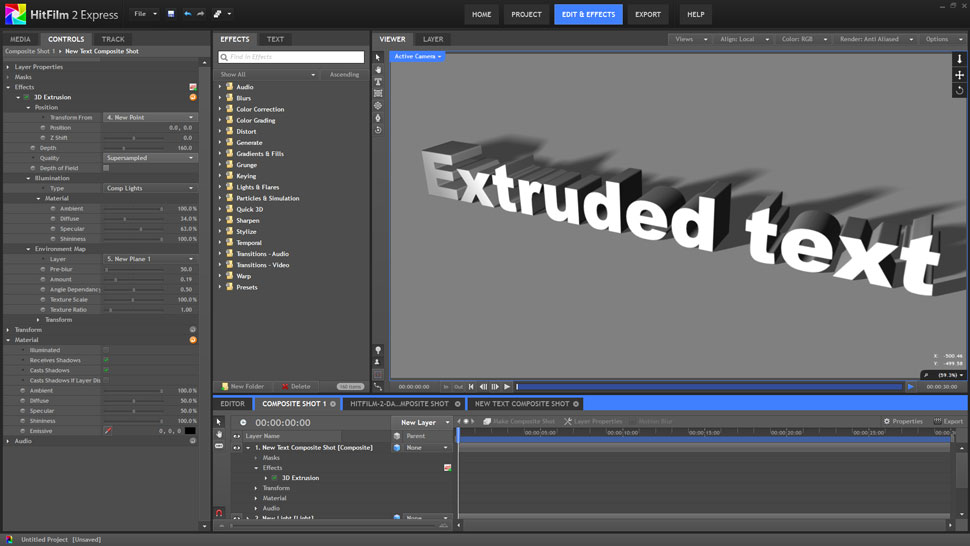Select the Hand tool in the viewer toolbar
970x546 pixels.
pos(378,70)
